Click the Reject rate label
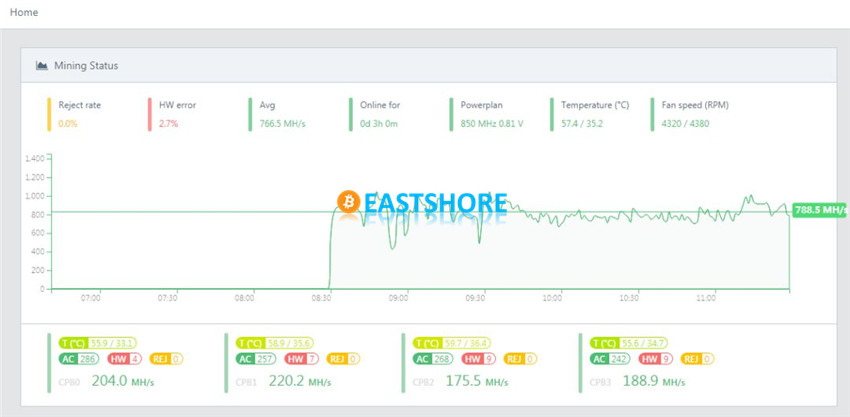 (80, 105)
